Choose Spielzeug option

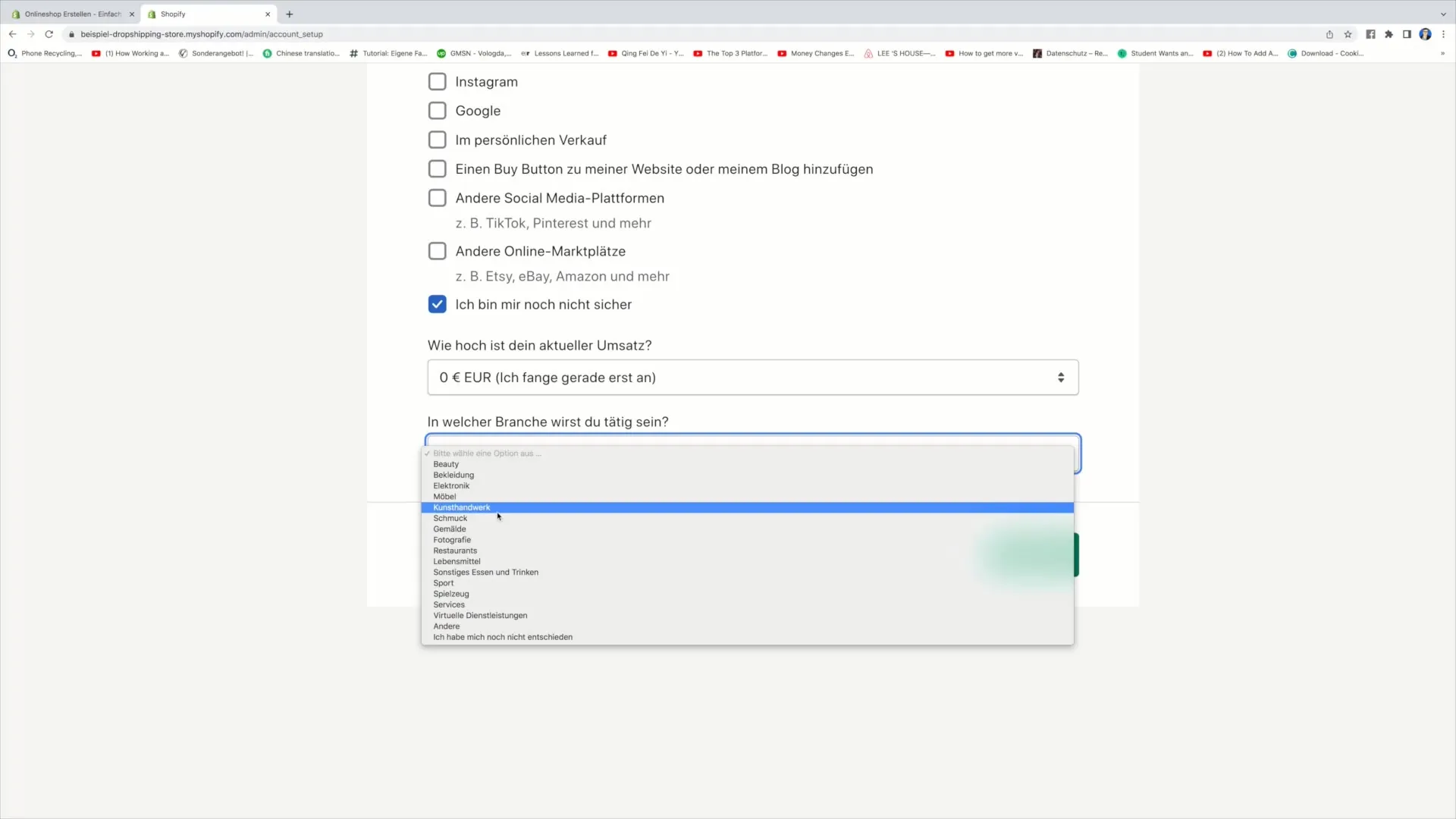tap(748, 594)
